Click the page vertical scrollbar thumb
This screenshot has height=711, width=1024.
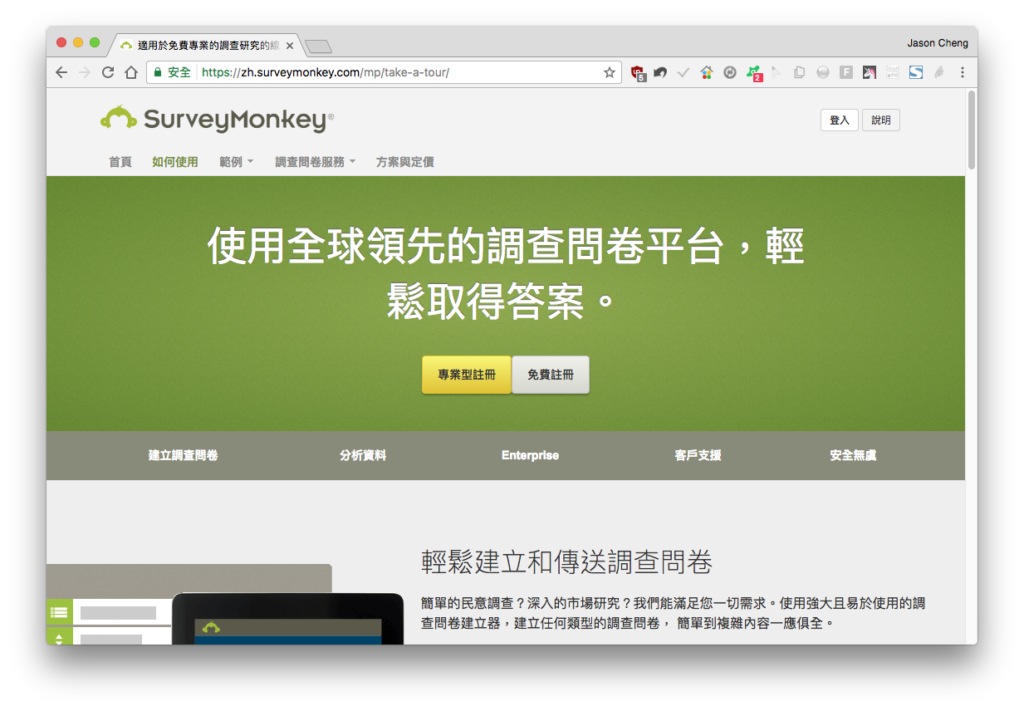[972, 131]
